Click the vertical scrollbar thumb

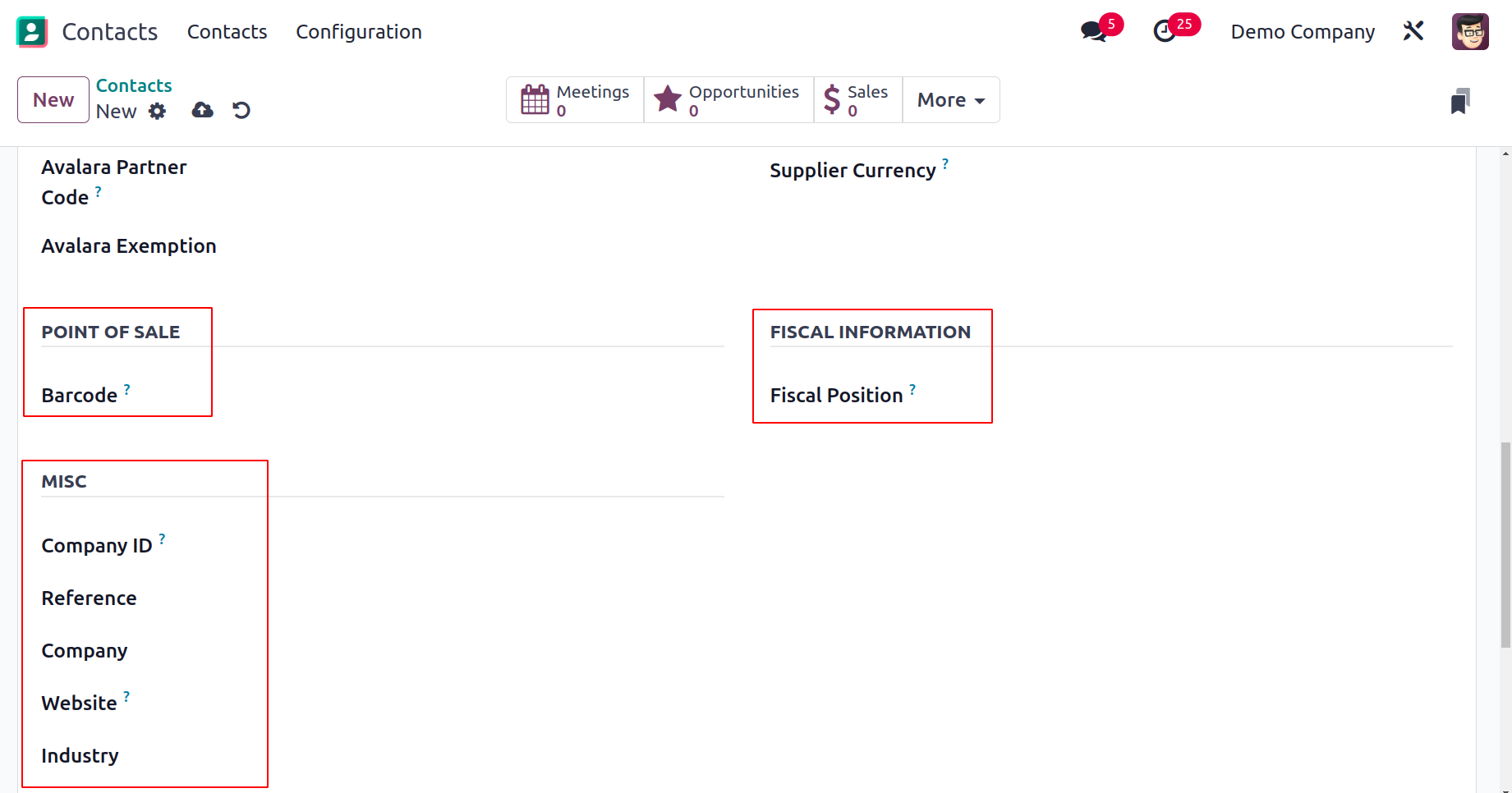1505,546
